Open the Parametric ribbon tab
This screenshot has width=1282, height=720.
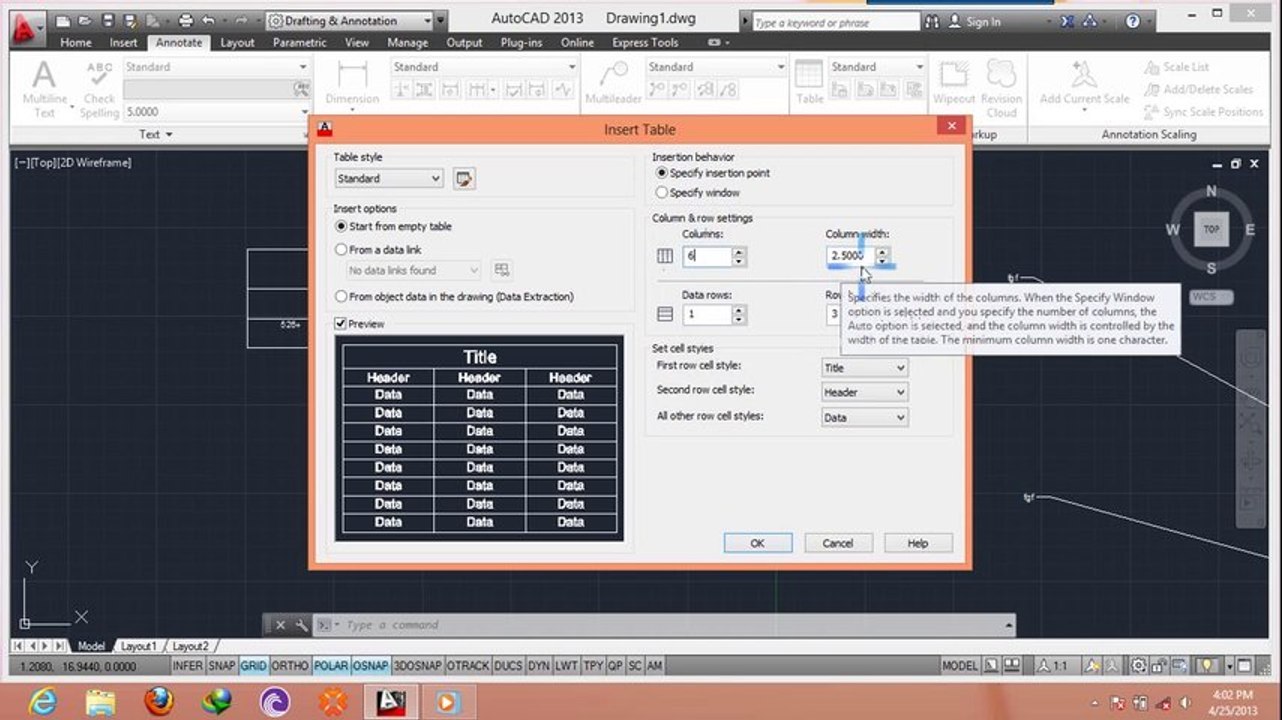click(300, 43)
